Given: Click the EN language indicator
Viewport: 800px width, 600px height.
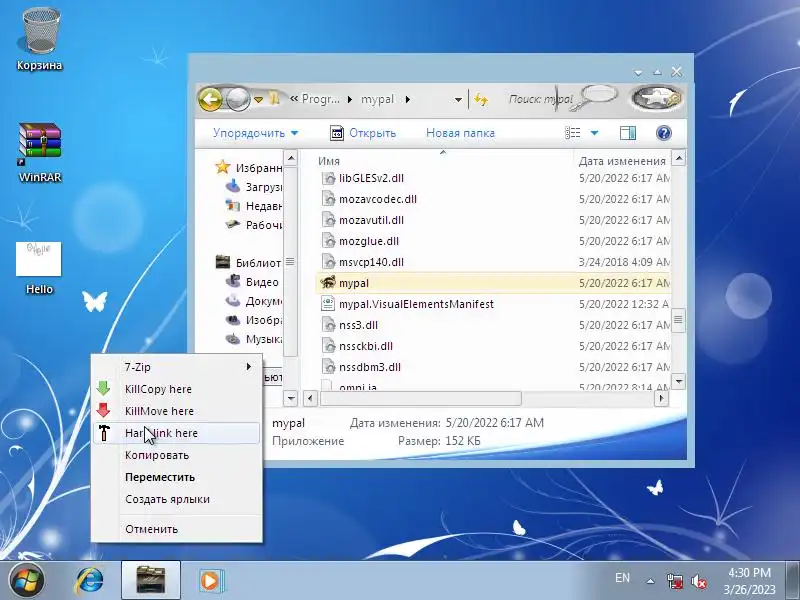Looking at the screenshot, I should tap(622, 578).
